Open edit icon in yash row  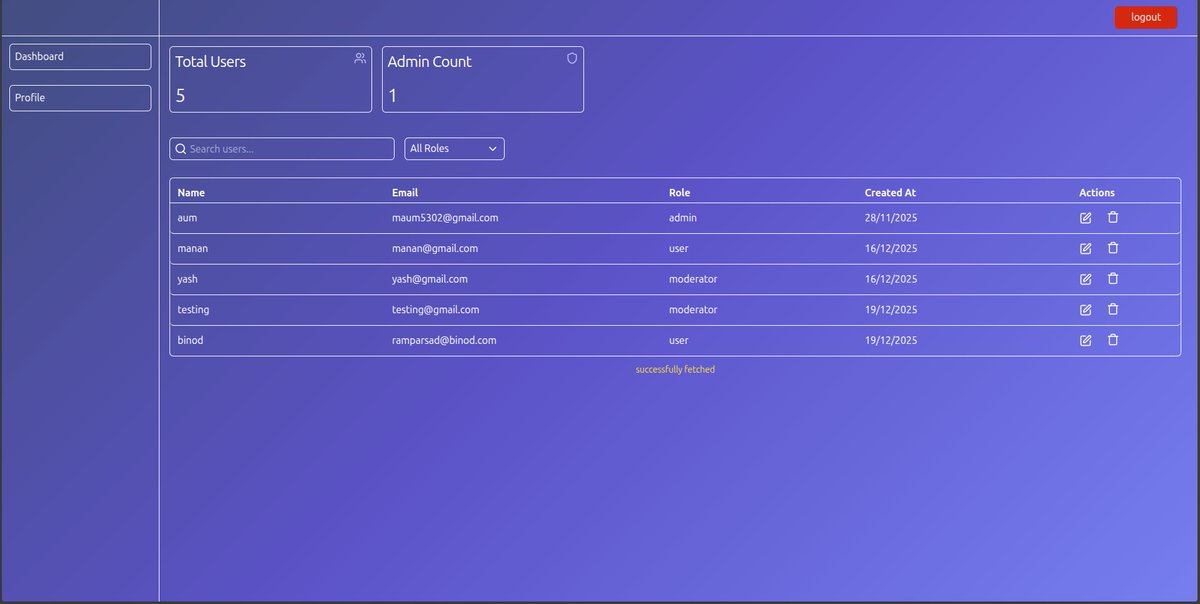[x=1086, y=279]
